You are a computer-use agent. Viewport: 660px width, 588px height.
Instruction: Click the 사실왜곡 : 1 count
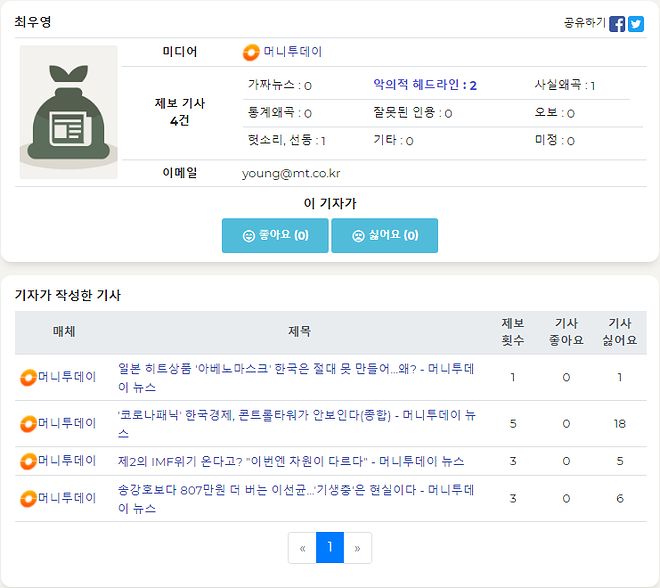coord(565,85)
